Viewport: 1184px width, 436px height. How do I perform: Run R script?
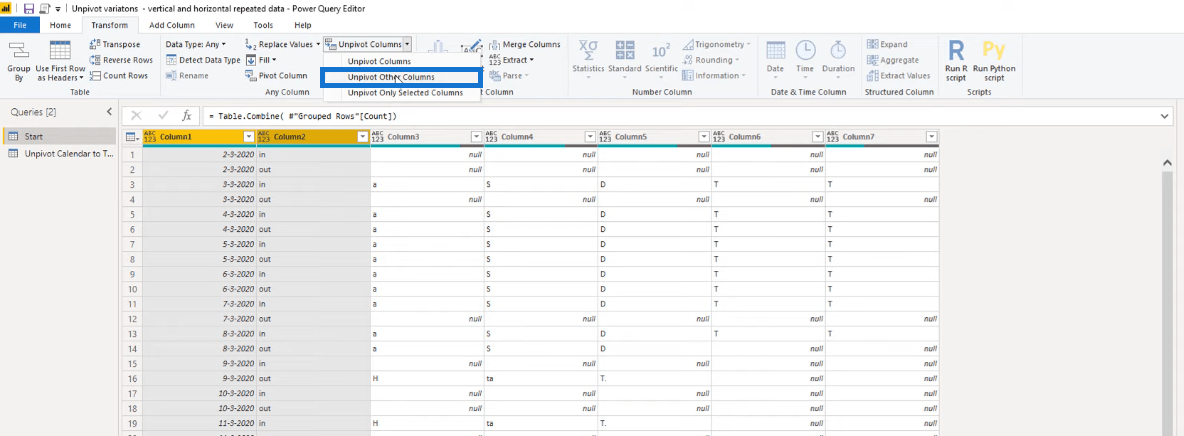tap(956, 61)
